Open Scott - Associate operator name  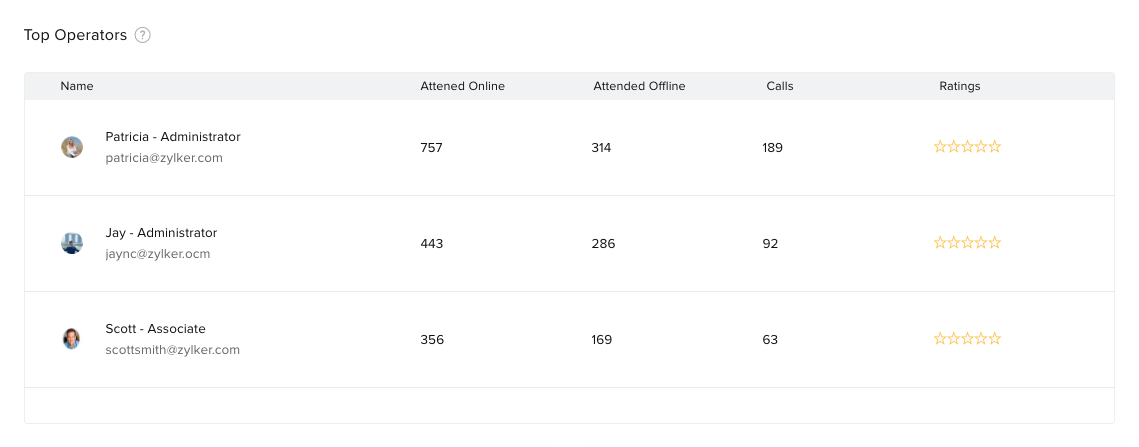155,329
